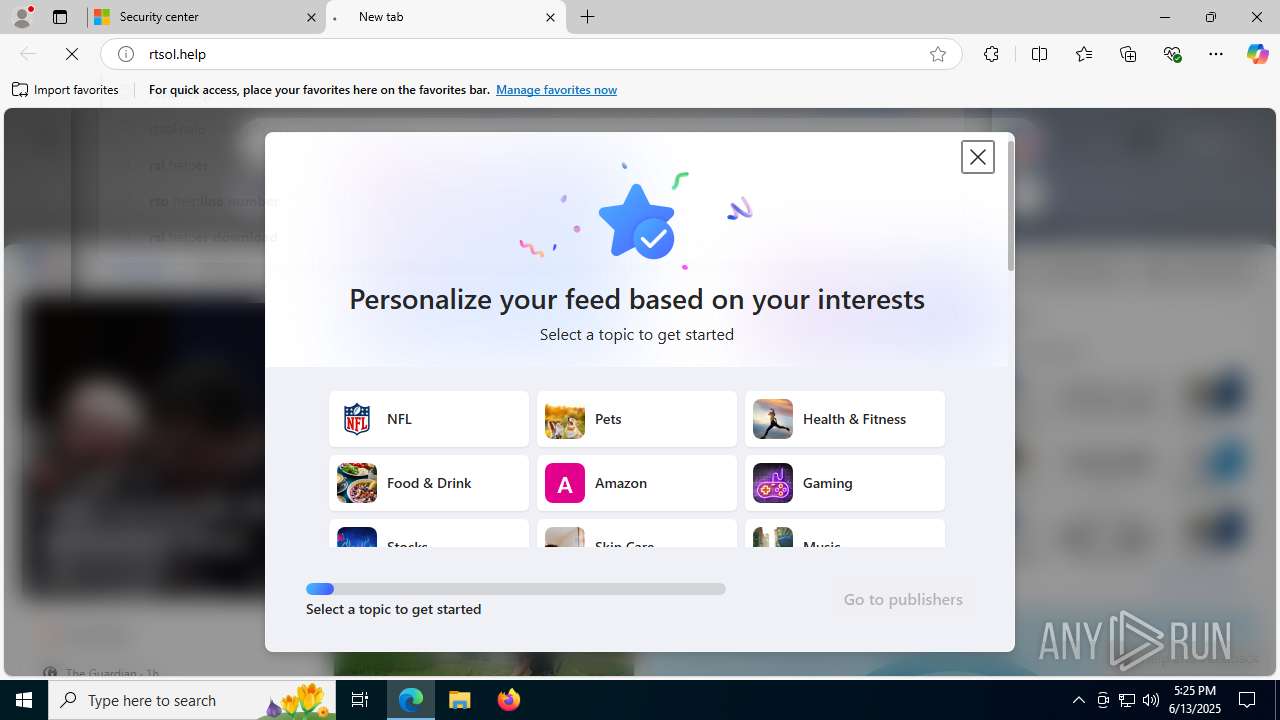The image size is (1280, 720).
Task: Click the Gaming controller icon
Action: (773, 483)
